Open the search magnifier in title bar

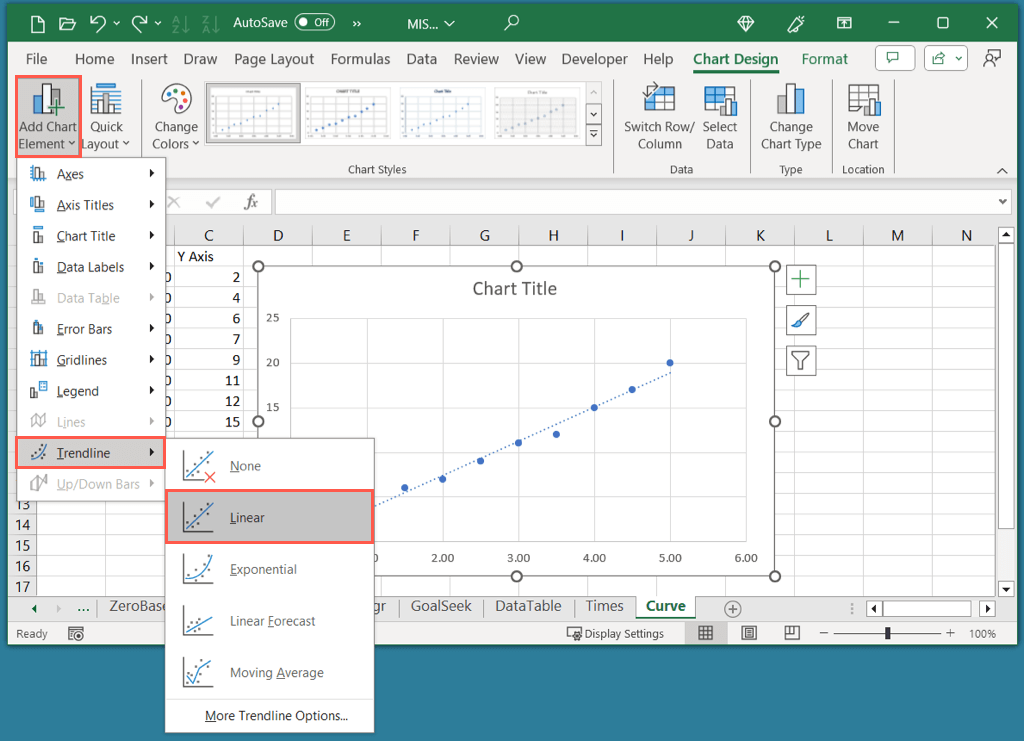(512, 23)
